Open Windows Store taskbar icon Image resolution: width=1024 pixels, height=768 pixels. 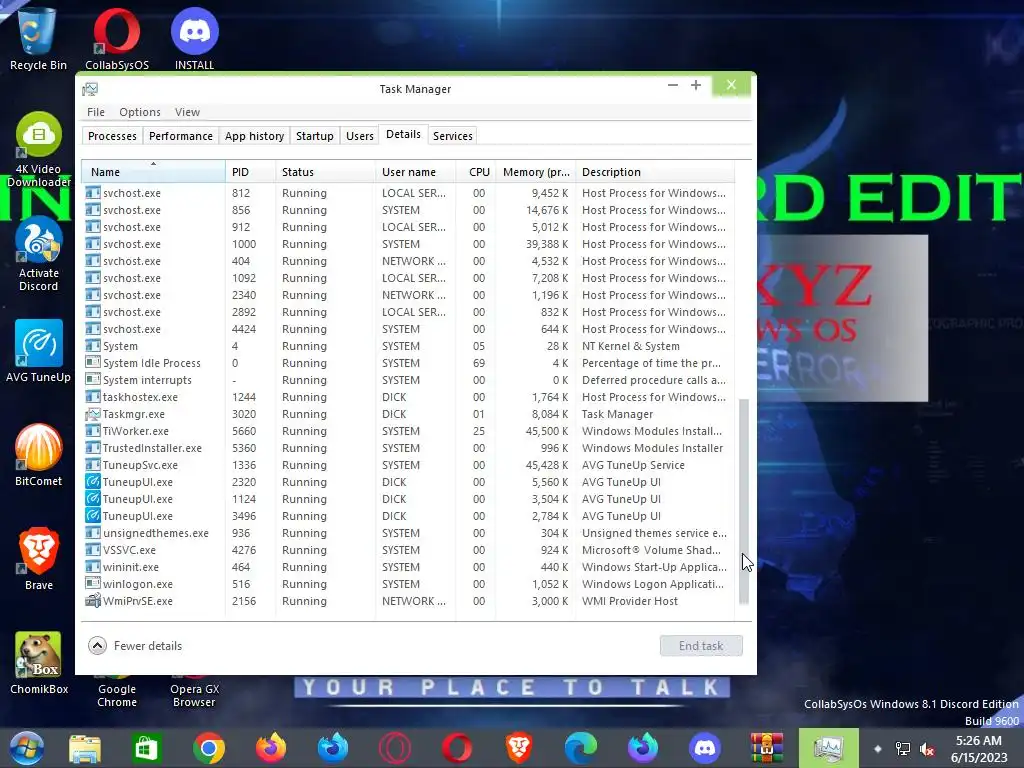point(146,748)
